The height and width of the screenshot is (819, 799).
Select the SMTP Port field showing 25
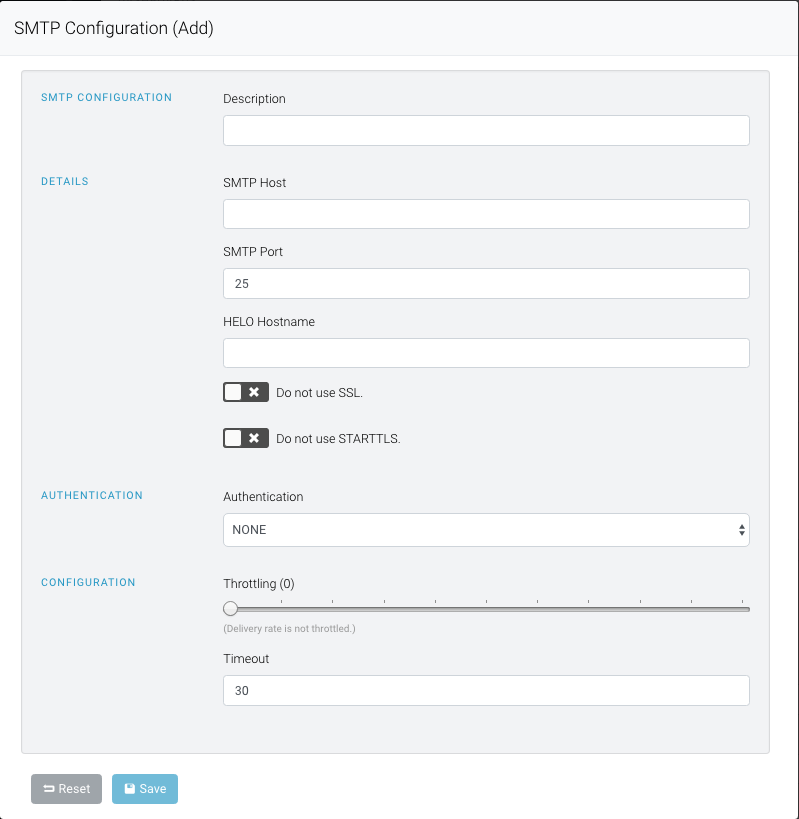coord(486,284)
